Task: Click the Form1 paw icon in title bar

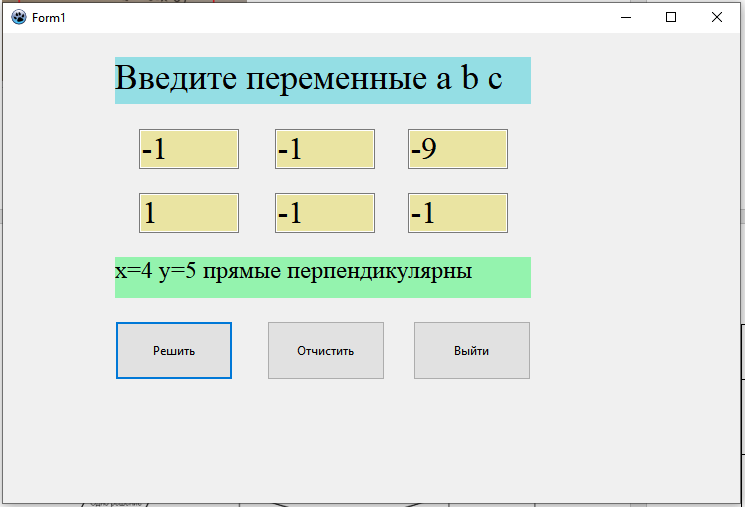Action: point(19,18)
